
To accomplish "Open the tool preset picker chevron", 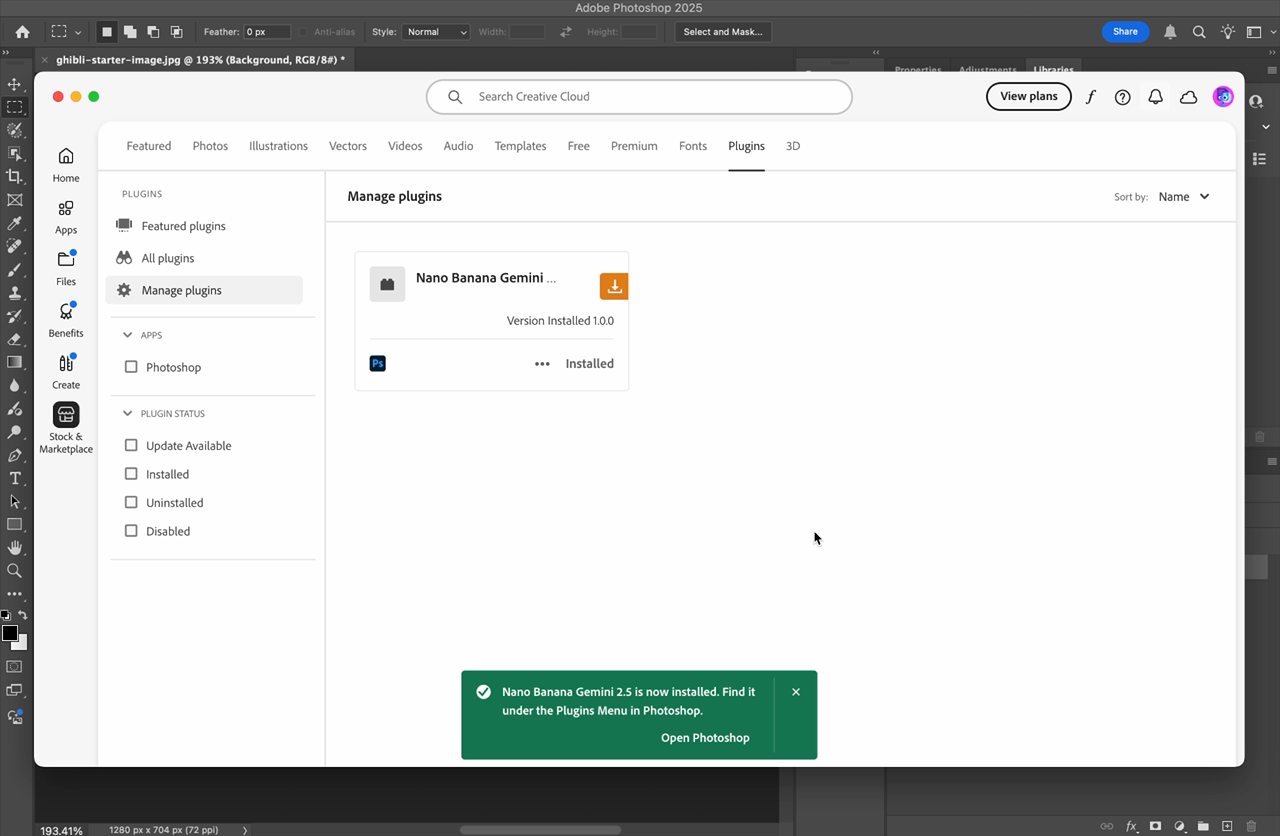I will pos(78,32).
